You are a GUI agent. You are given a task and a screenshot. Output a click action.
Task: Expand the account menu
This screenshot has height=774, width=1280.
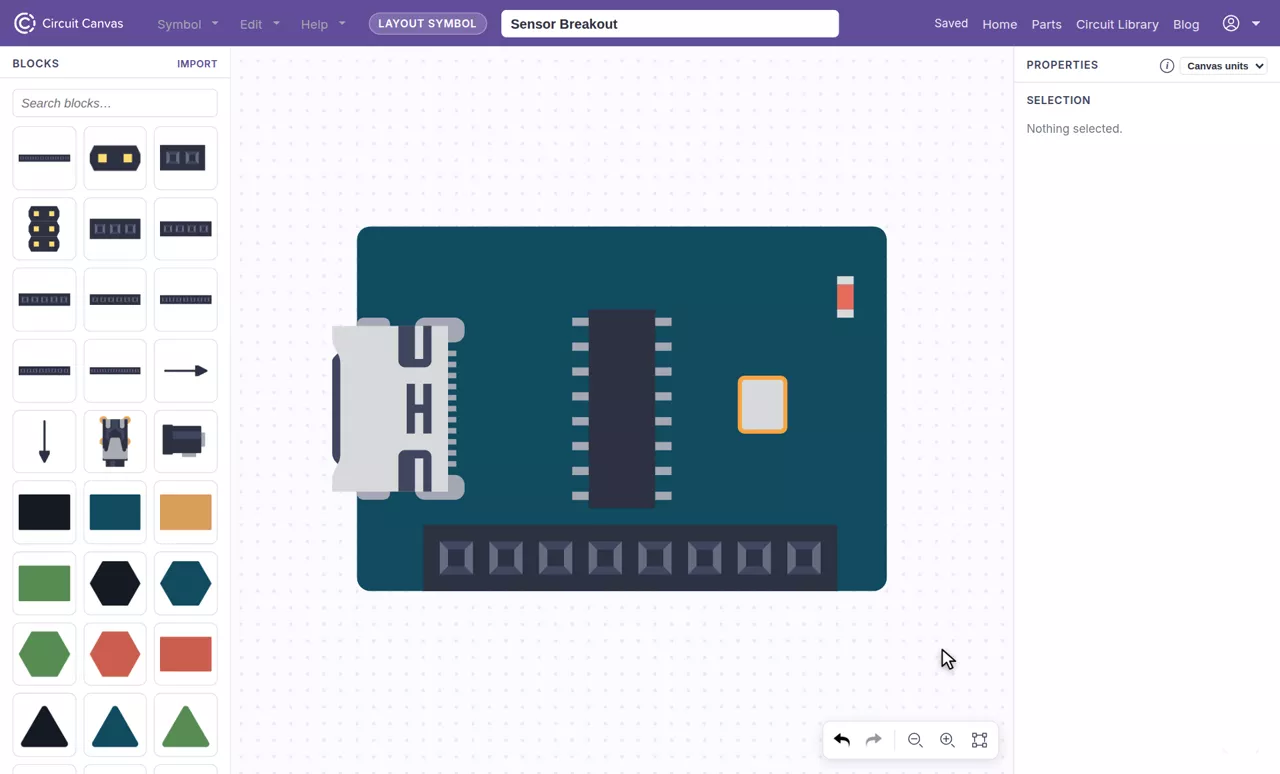pos(1241,23)
